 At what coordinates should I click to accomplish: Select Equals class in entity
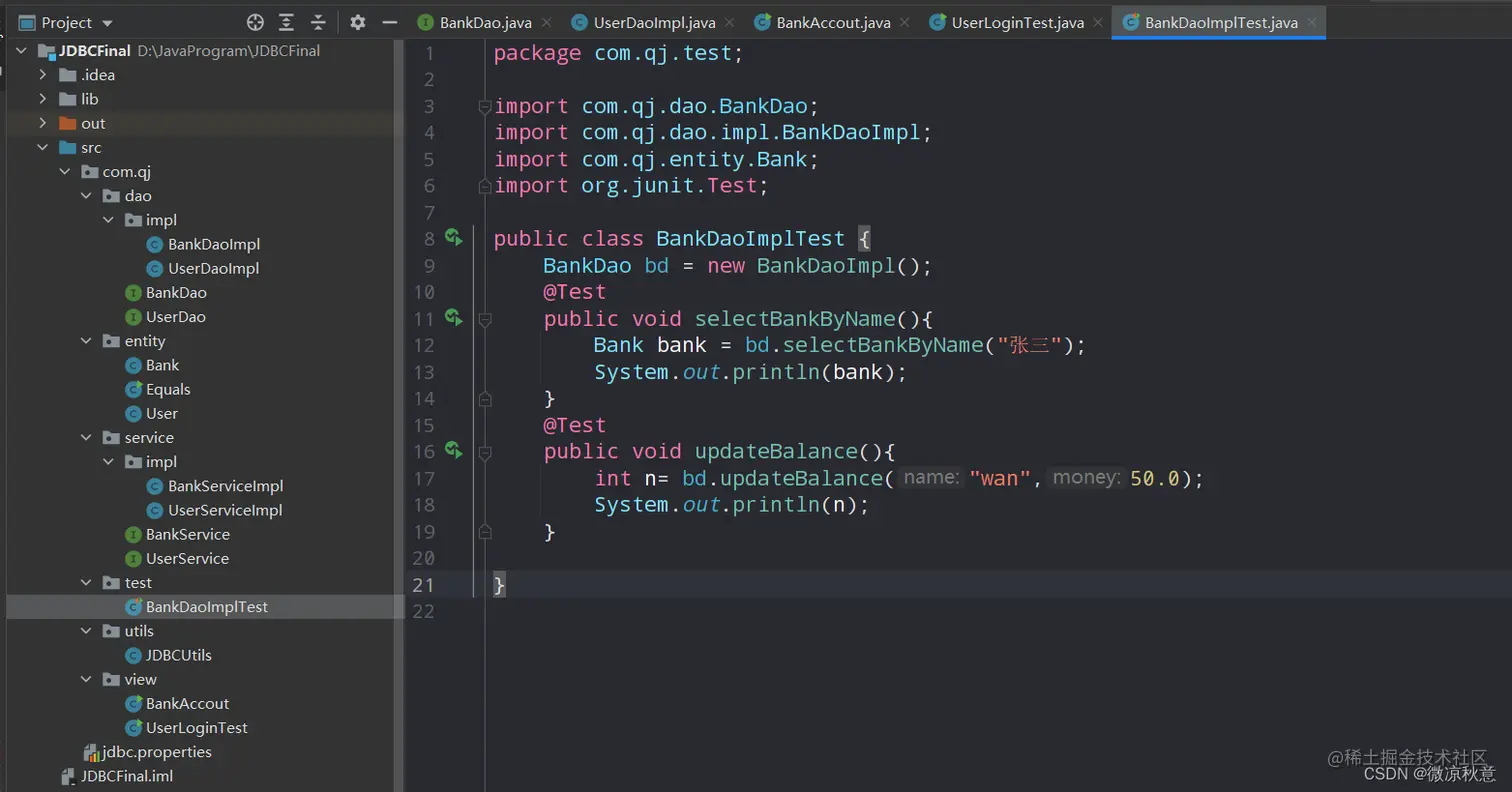[x=168, y=389]
